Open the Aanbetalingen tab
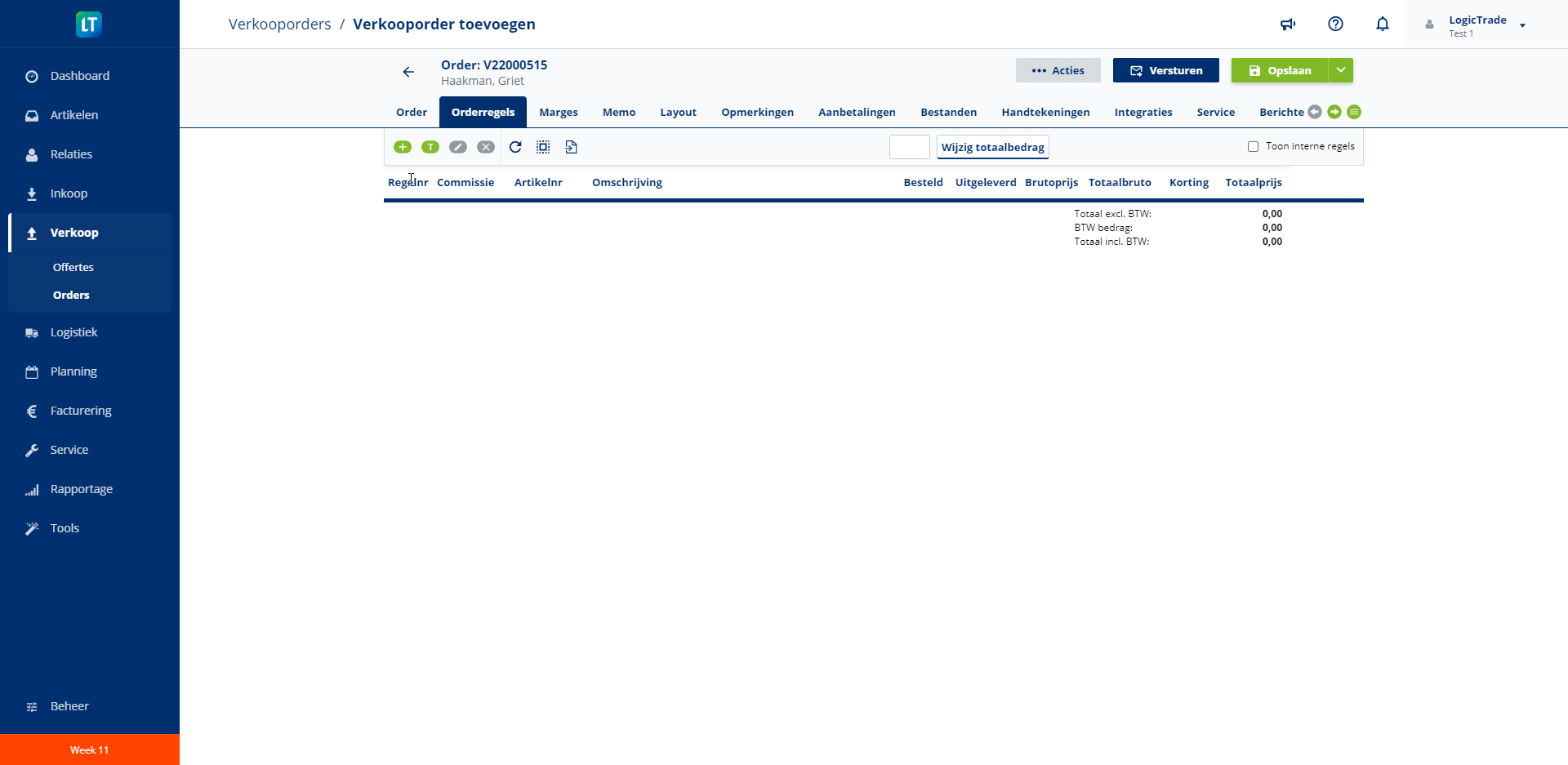This screenshot has height=765, width=1568. [x=857, y=113]
